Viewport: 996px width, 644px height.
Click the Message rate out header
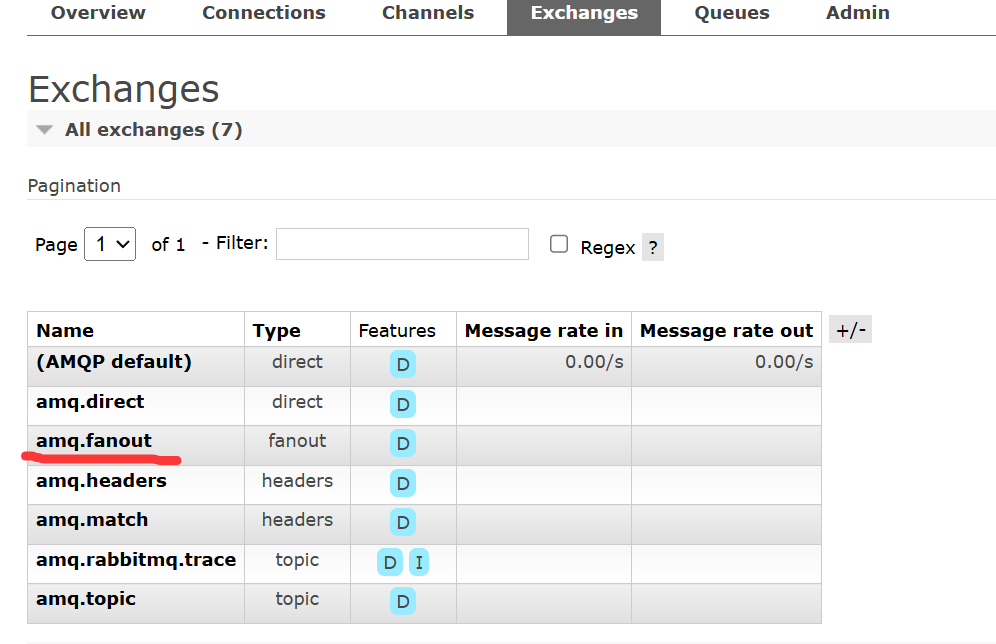point(726,331)
